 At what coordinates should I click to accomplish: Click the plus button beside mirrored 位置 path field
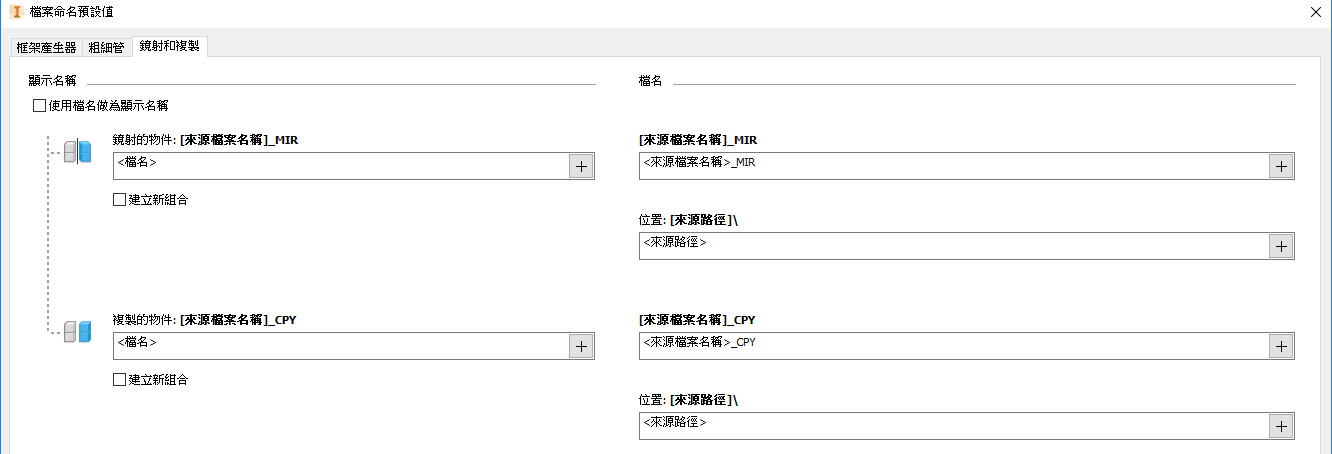(x=1281, y=246)
